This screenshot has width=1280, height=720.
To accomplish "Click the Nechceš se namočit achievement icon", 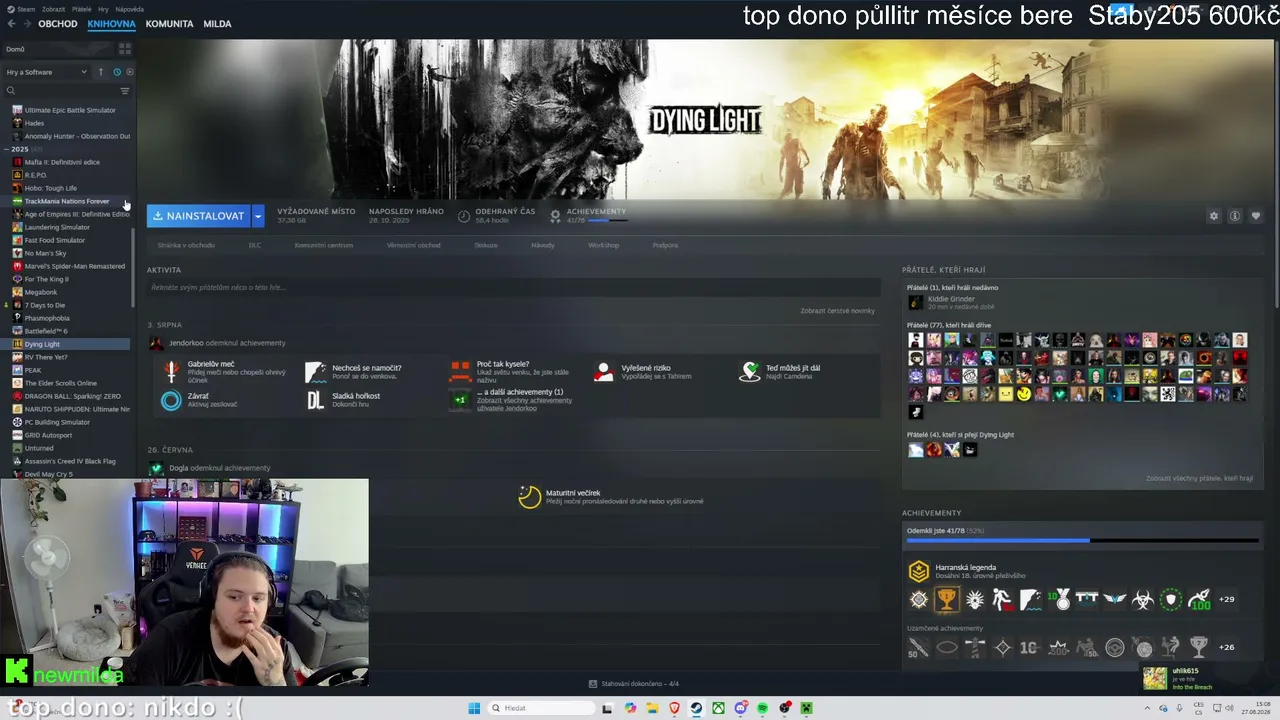I will pyautogui.click(x=316, y=372).
